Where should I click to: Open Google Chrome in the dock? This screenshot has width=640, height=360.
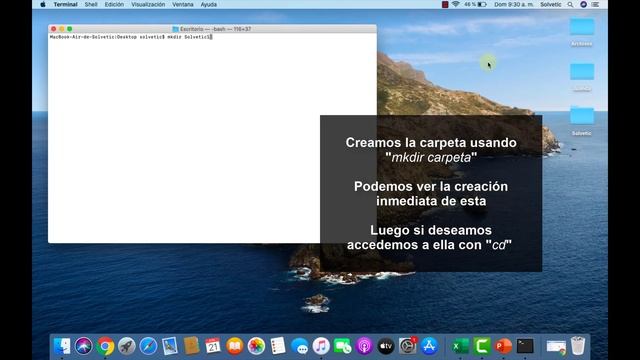click(x=105, y=346)
